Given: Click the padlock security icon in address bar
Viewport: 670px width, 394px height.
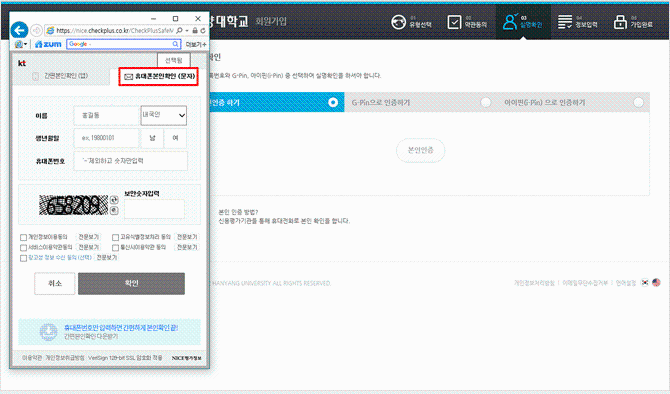Looking at the screenshot, I should click(195, 30).
